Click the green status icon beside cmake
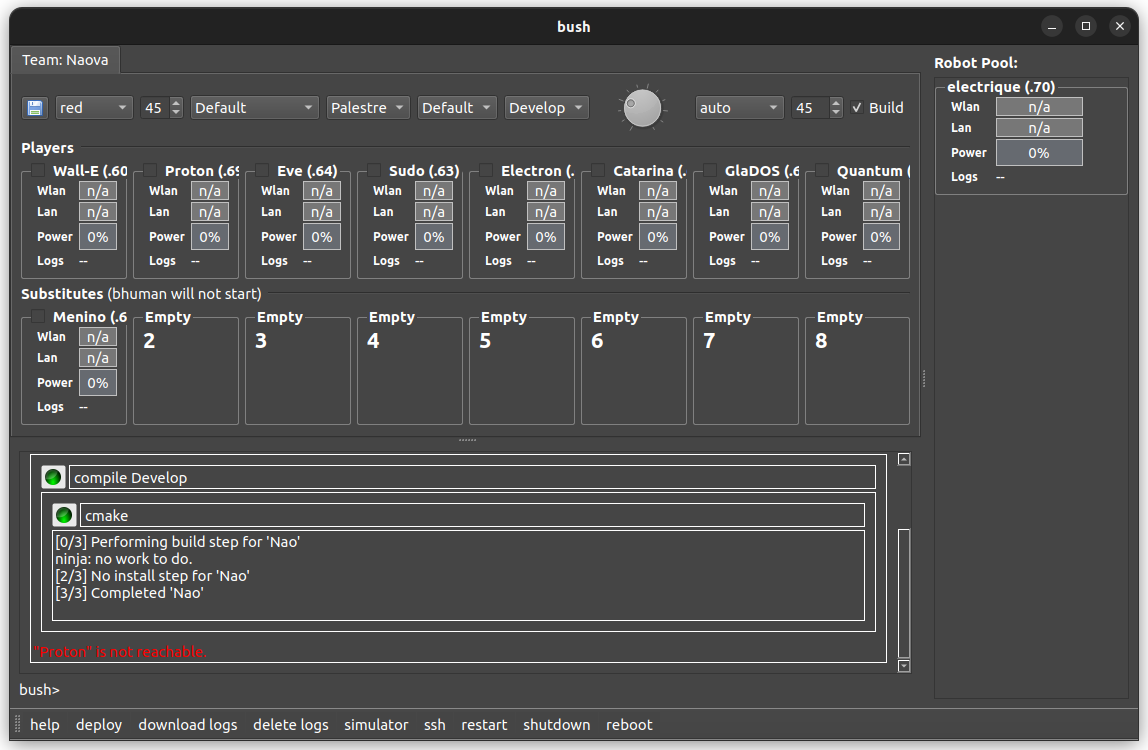Screen dimensions: 1148x750 pyautogui.click(x=65, y=515)
